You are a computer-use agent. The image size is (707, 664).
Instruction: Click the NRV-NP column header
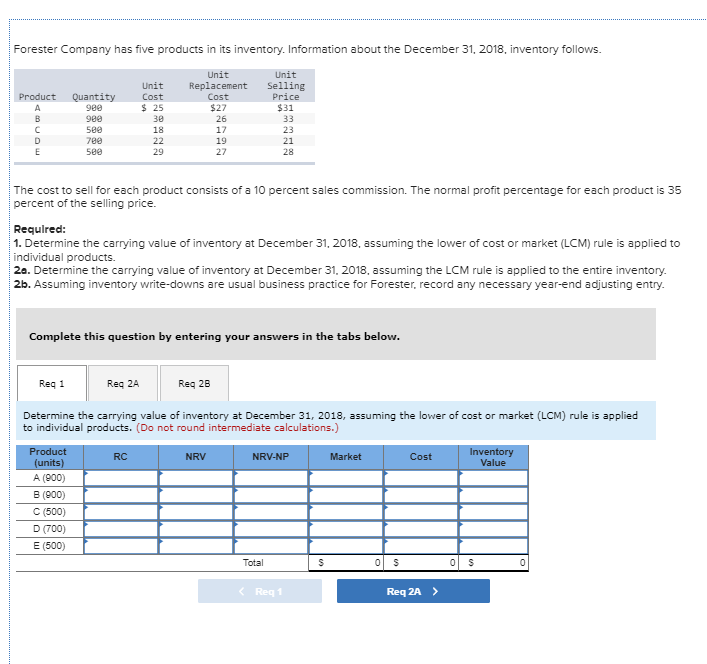[271, 457]
